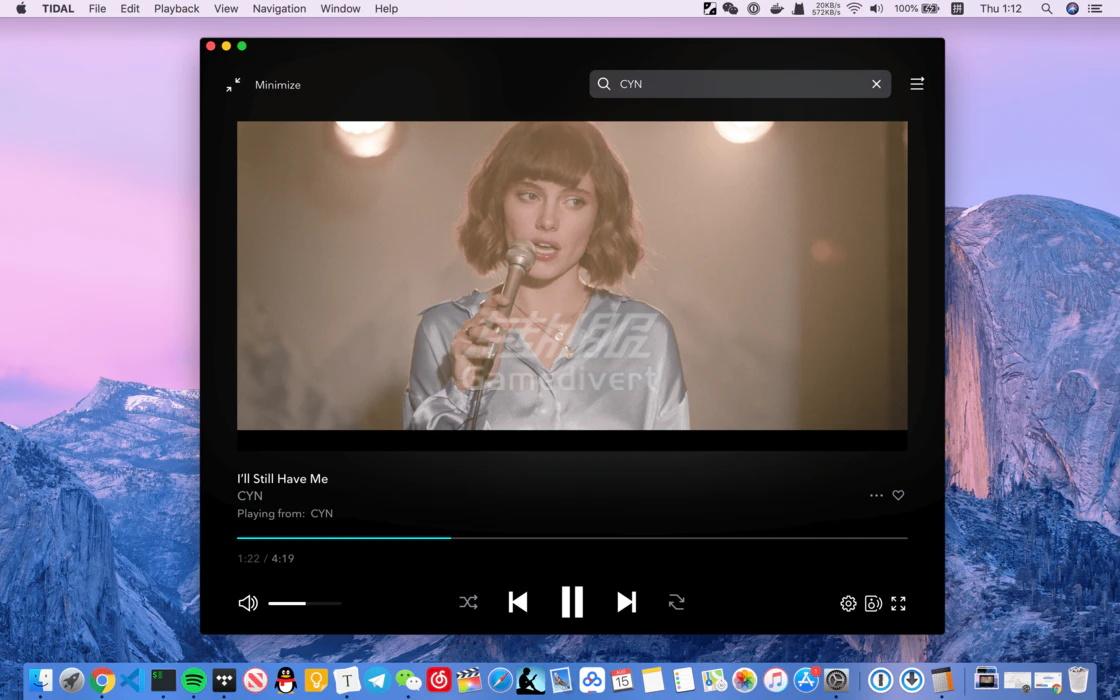Open the TIDAL application menu

(x=58, y=9)
